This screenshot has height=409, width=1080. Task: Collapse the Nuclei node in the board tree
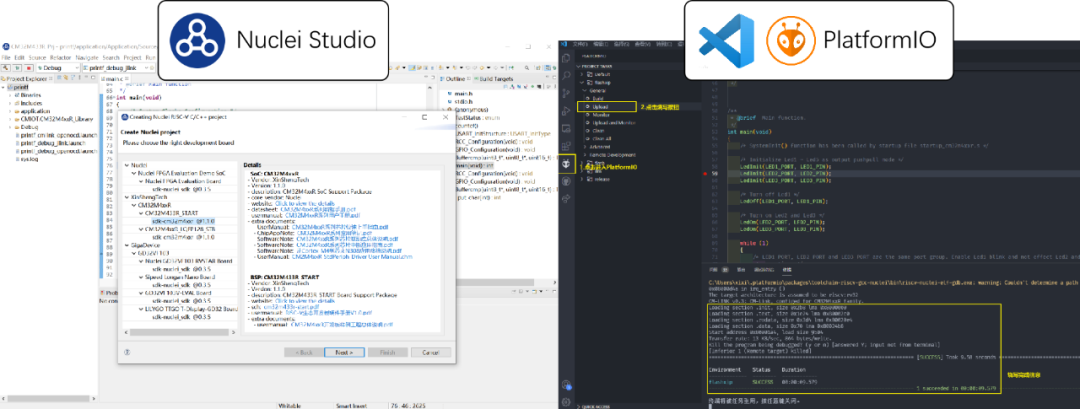point(127,165)
